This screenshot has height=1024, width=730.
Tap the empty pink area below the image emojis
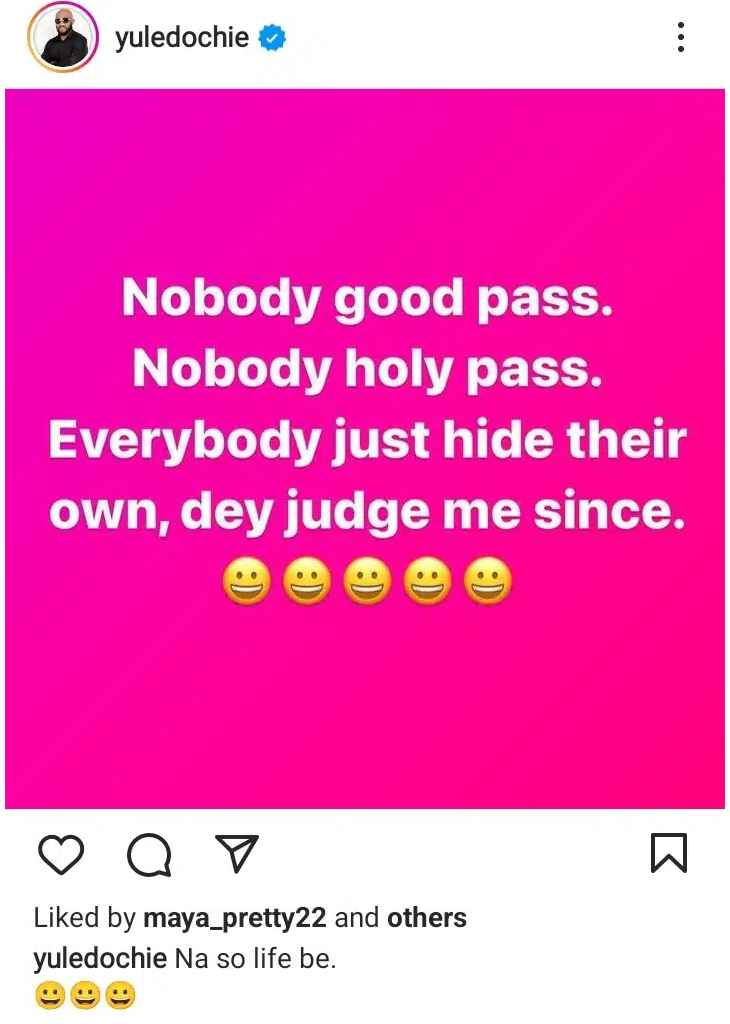(x=365, y=705)
